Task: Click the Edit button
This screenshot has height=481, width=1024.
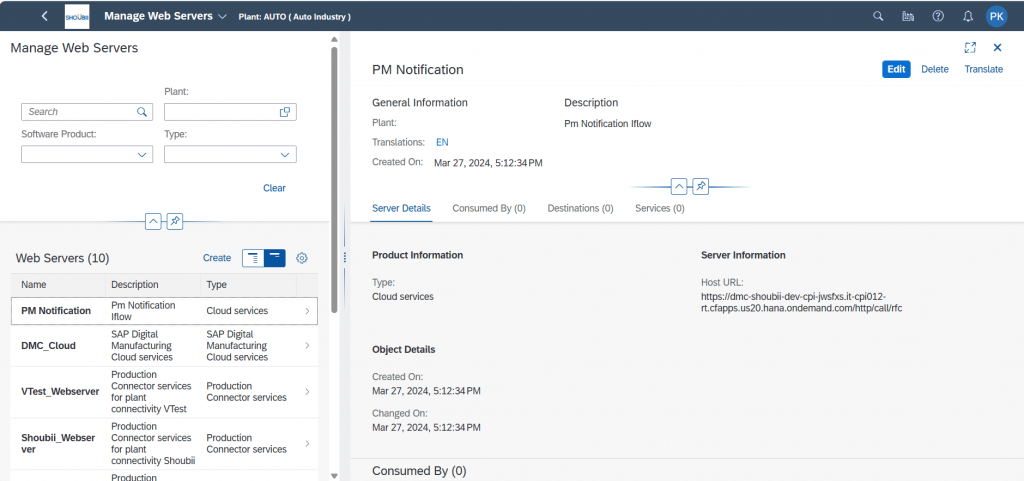Action: click(896, 69)
